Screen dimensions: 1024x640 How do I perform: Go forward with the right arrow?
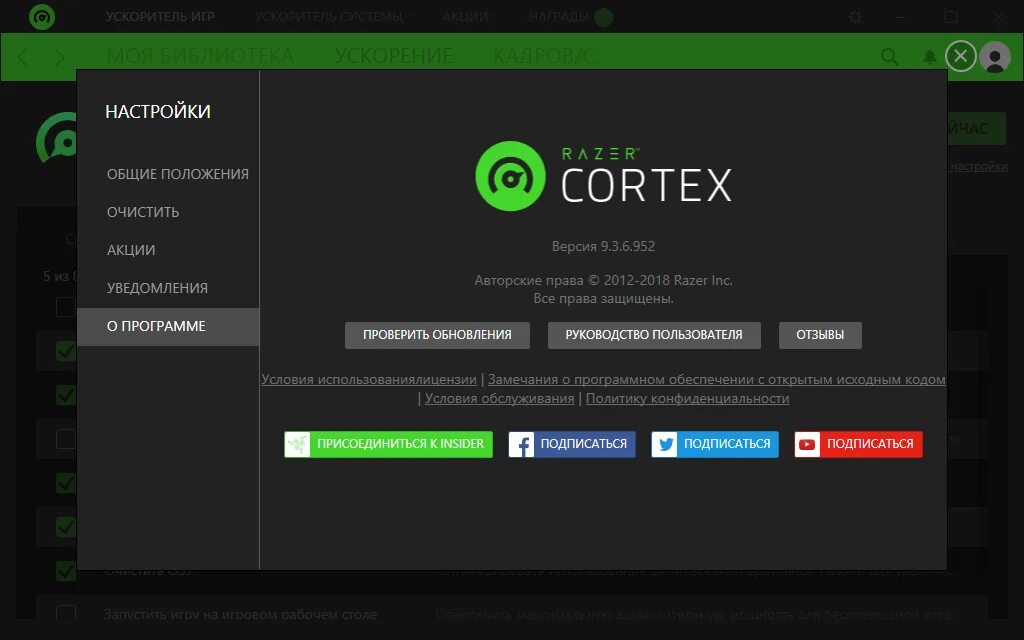click(60, 57)
